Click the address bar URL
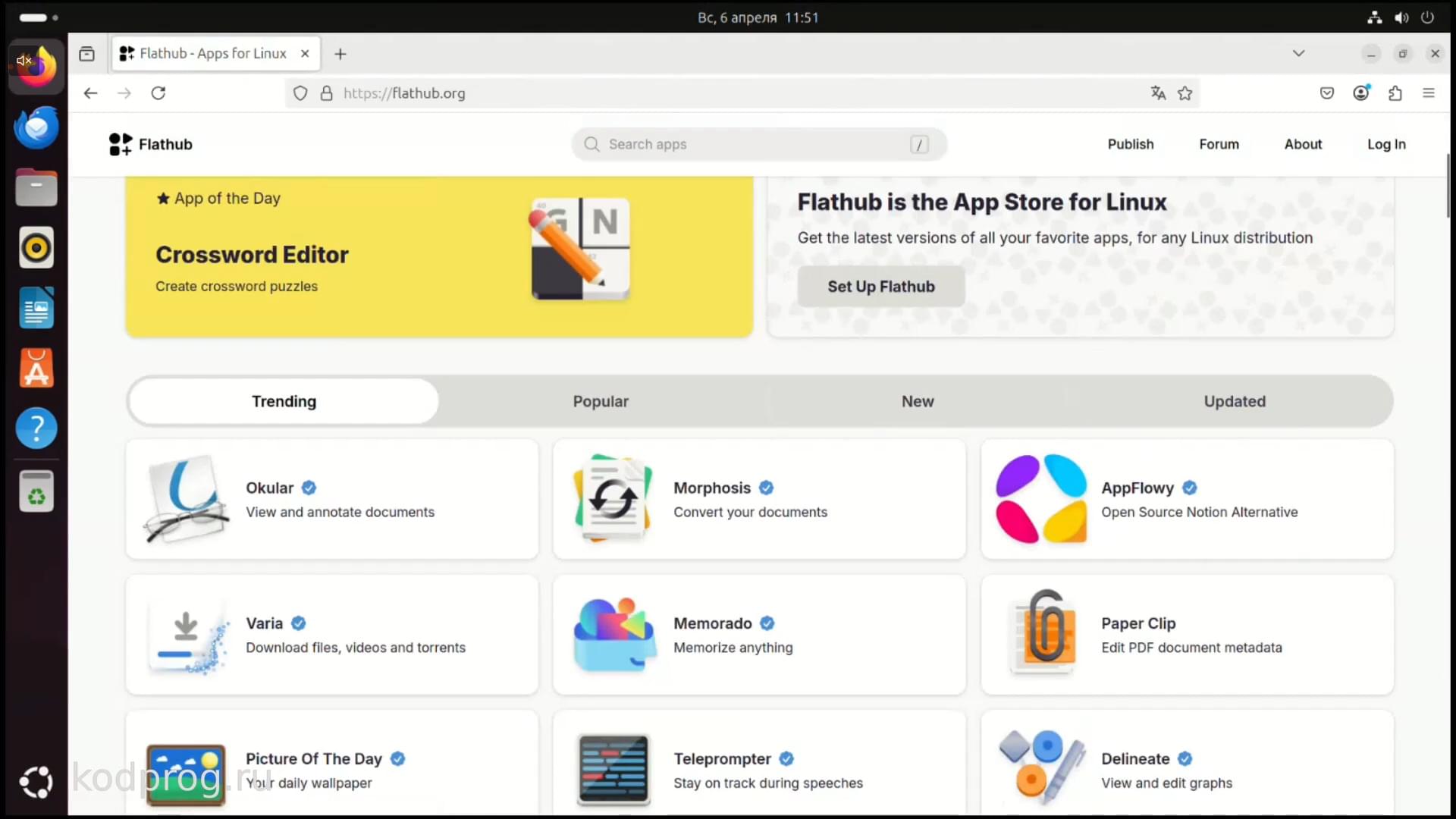The image size is (1456, 819). tap(404, 93)
